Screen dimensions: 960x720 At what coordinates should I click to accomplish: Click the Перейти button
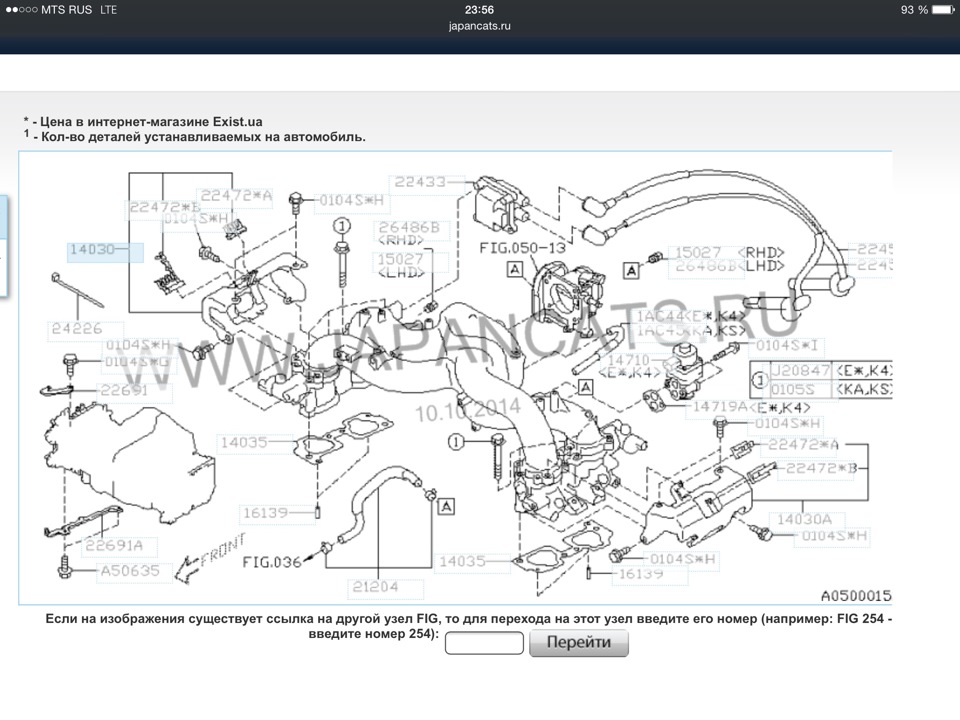pyautogui.click(x=579, y=642)
